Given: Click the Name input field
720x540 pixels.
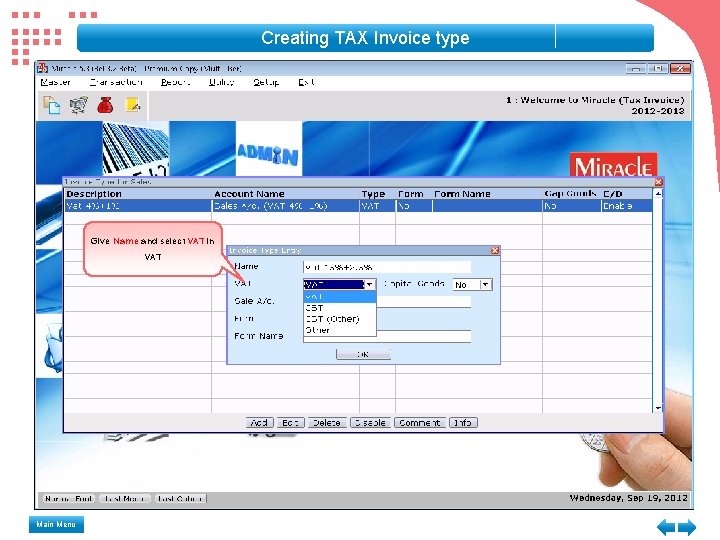Looking at the screenshot, I should pos(387,267).
